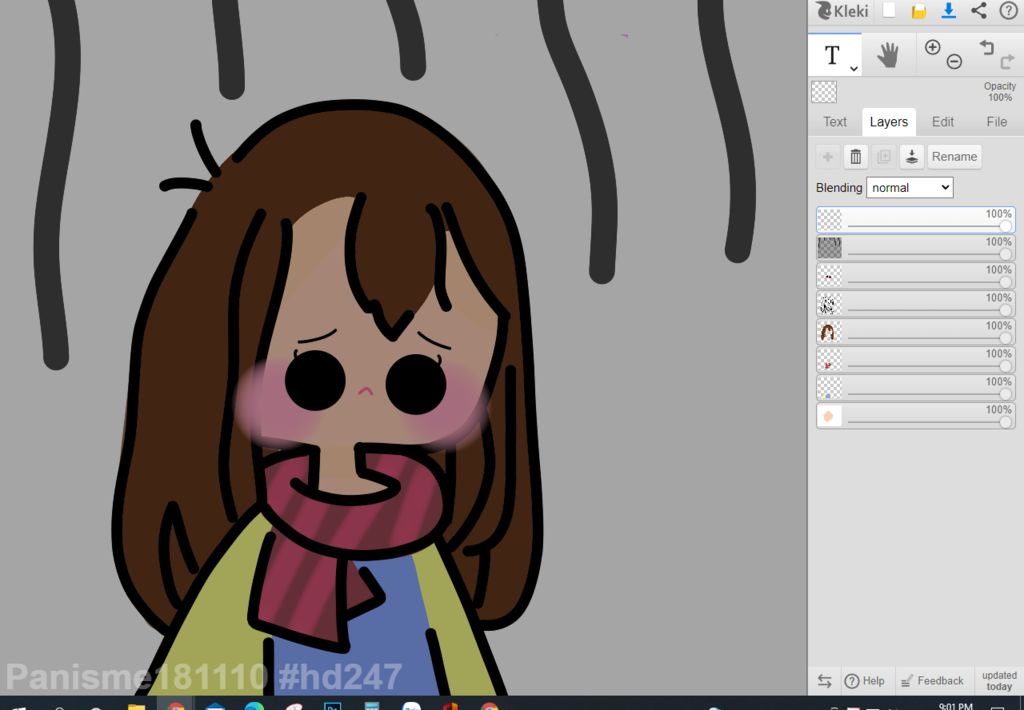Select the layer with dark rain strokes
The height and width of the screenshot is (710, 1024).
coord(916,248)
